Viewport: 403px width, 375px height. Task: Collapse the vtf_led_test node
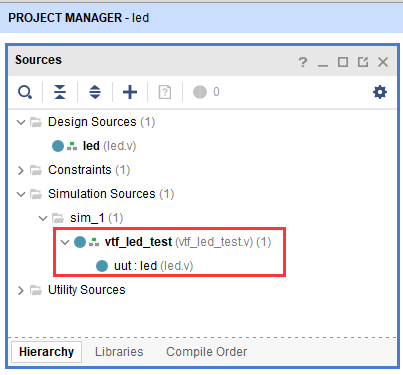coord(65,242)
